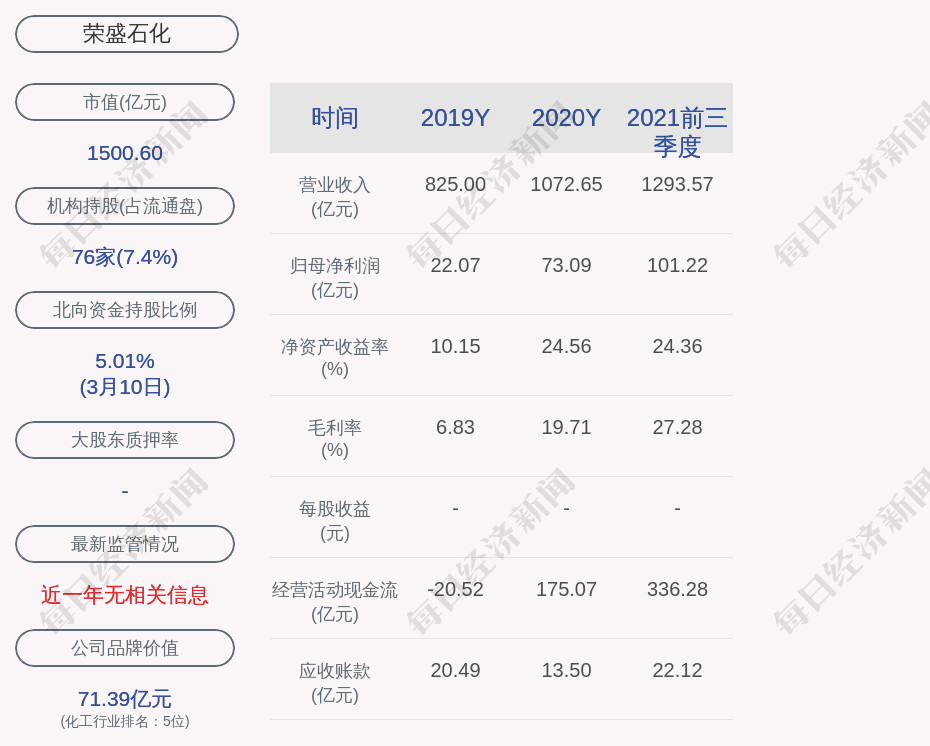Viewport: 930px width, 746px height.
Task: Open the 北向资金持股比例 label
Action: tap(125, 310)
